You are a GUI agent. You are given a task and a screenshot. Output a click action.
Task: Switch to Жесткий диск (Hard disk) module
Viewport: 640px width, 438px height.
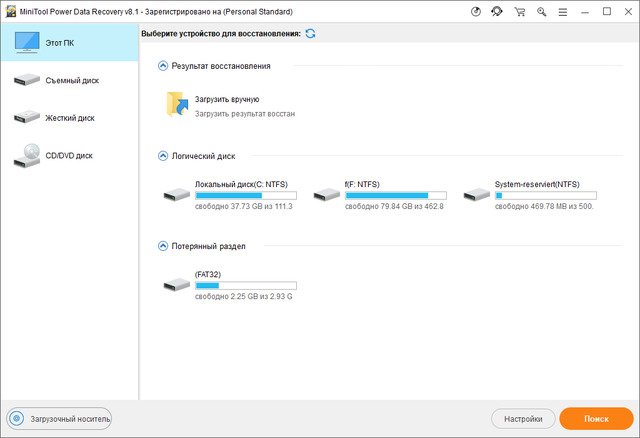(x=69, y=118)
